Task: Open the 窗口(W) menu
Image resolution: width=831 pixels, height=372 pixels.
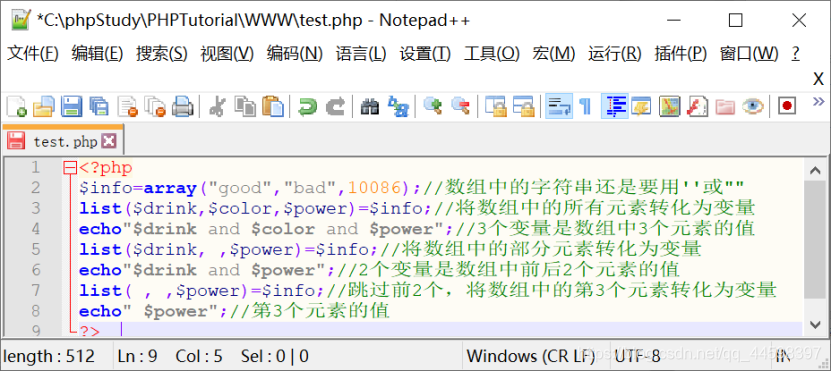Action: (749, 54)
